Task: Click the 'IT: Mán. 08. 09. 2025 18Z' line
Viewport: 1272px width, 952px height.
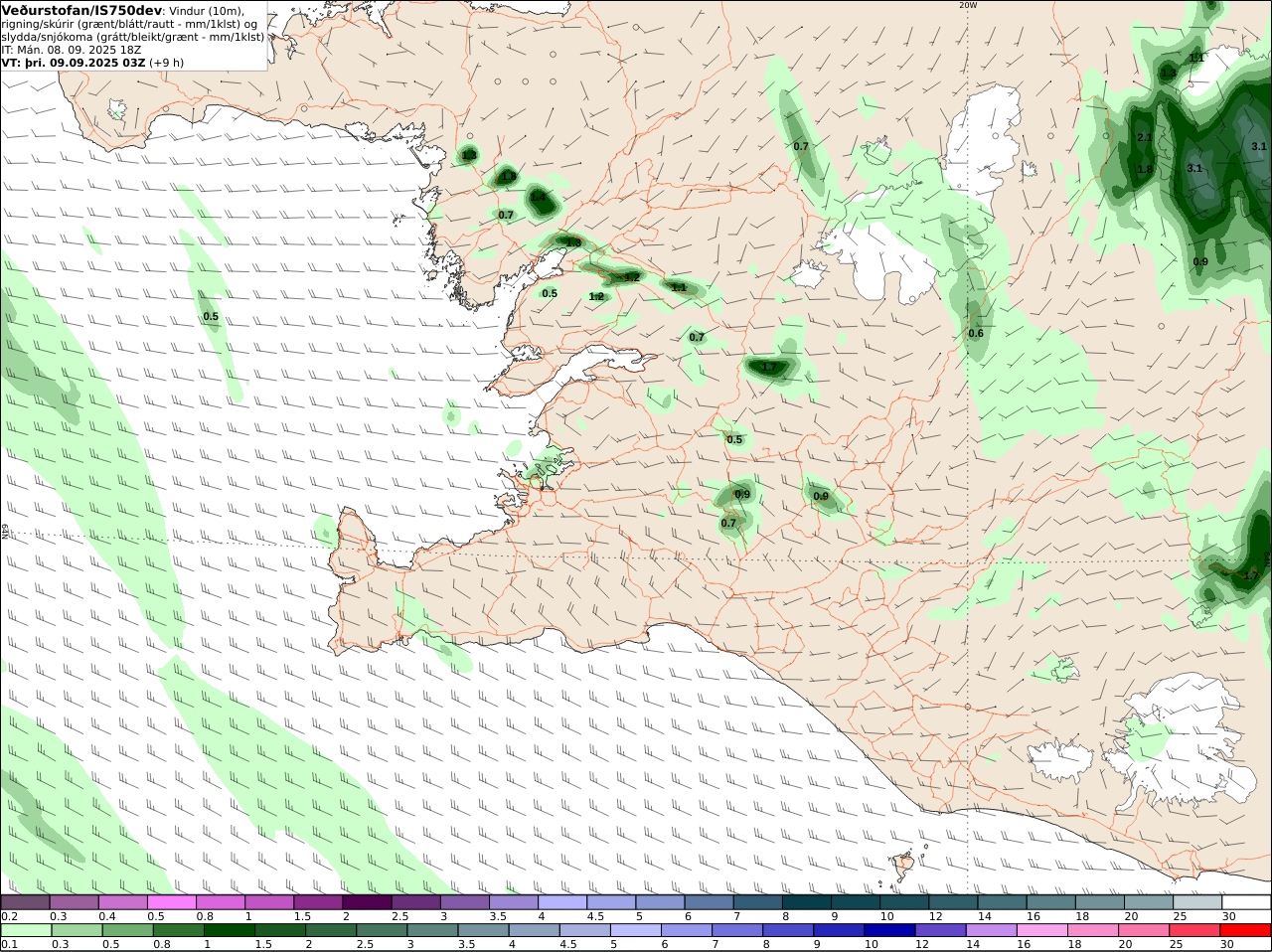Action: click(71, 49)
